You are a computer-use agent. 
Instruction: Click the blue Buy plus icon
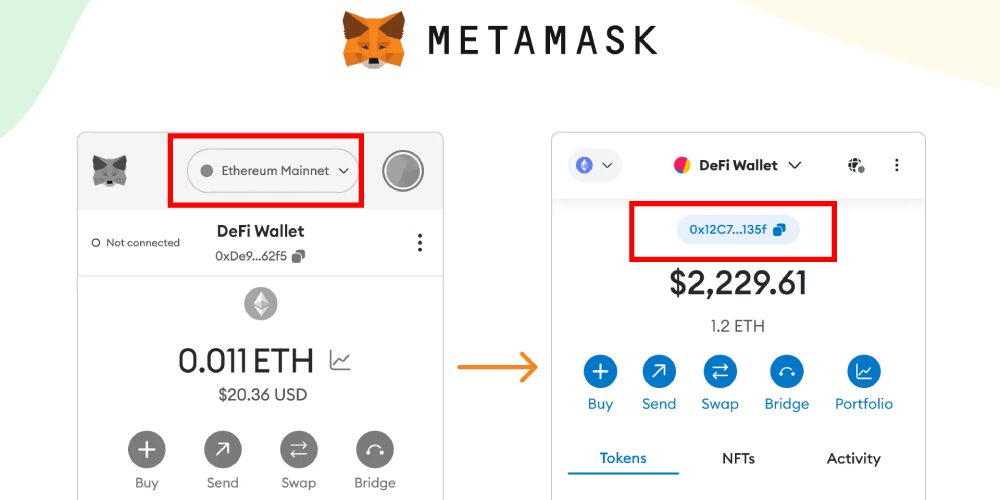600,372
